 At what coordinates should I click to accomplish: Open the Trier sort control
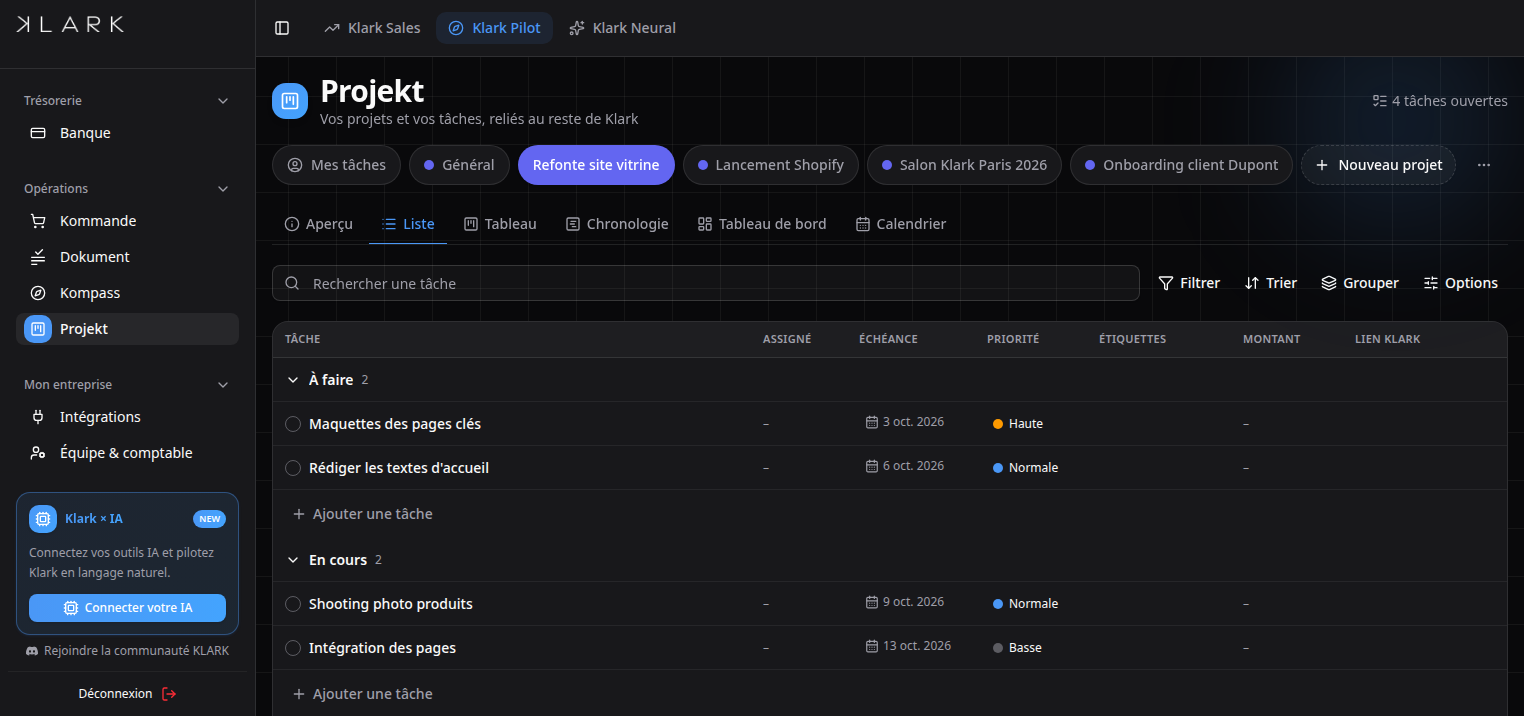(x=1271, y=283)
